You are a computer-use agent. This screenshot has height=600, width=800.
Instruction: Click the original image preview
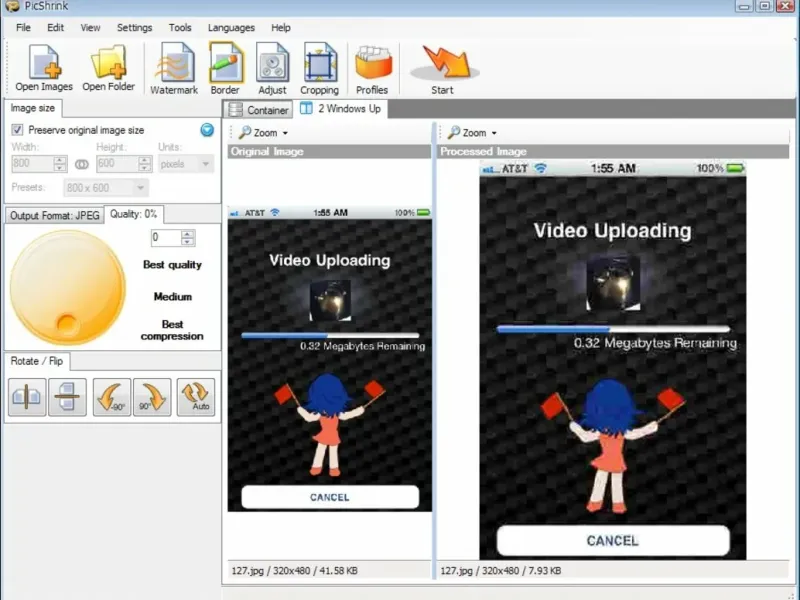coord(330,359)
